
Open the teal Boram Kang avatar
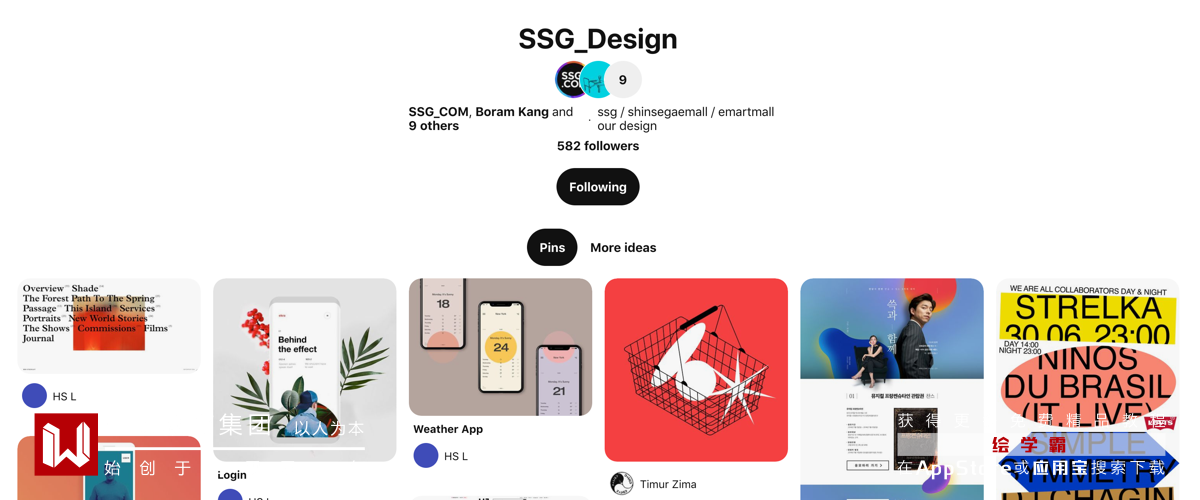click(597, 80)
